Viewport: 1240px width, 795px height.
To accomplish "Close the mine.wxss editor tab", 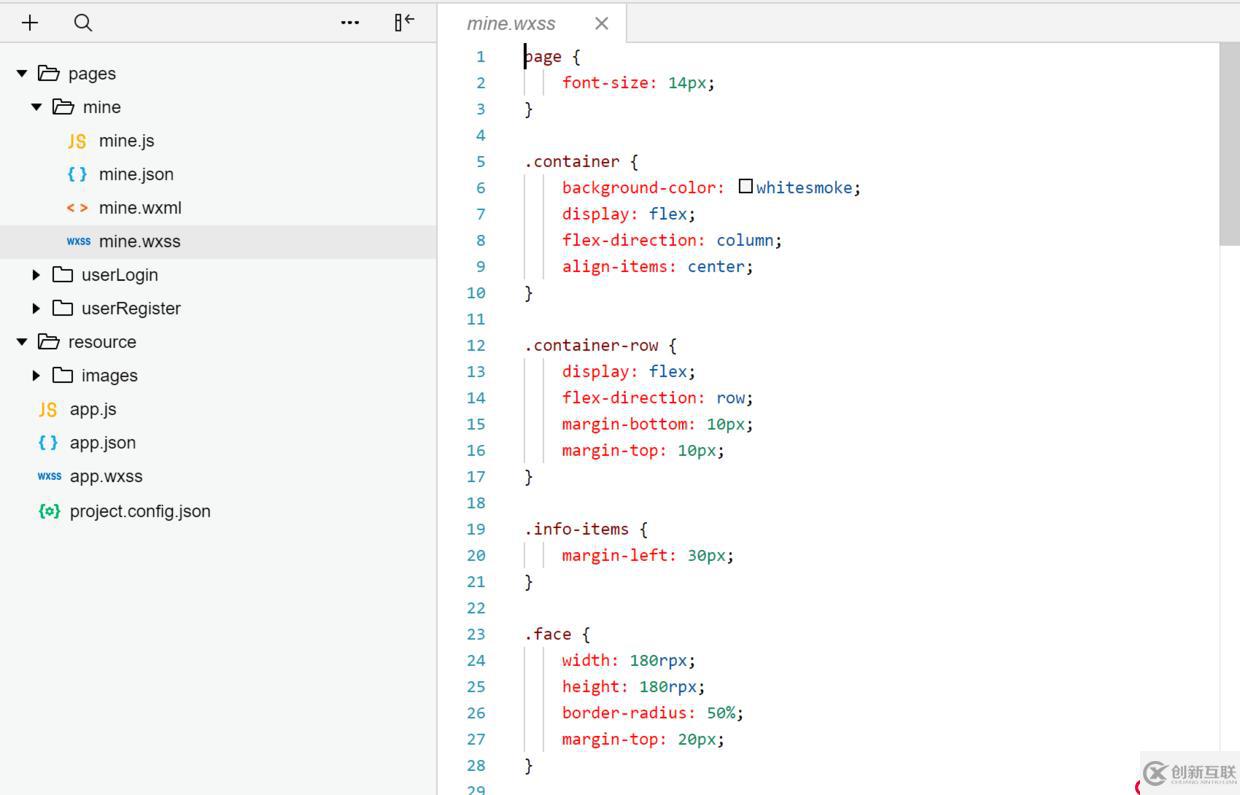I will [601, 23].
